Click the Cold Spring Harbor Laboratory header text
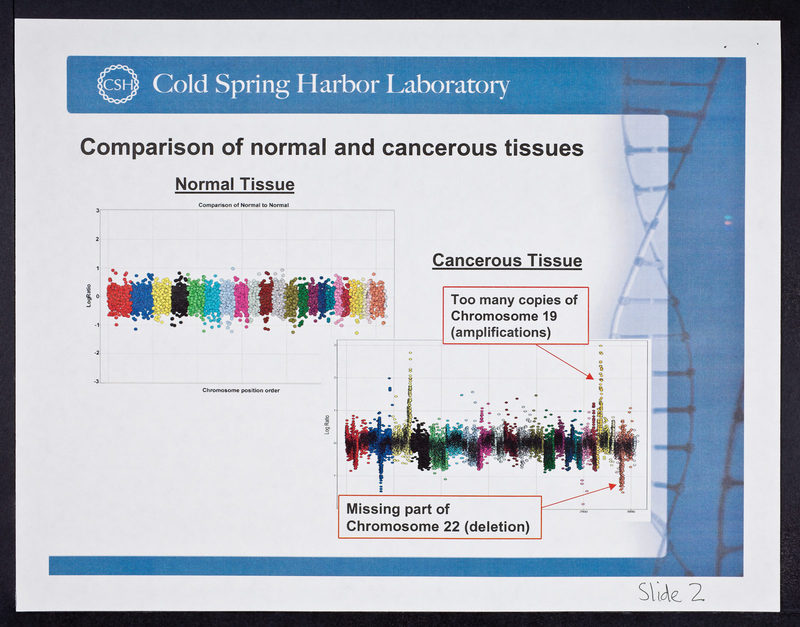Viewport: 800px width, 627px height. click(x=330, y=85)
